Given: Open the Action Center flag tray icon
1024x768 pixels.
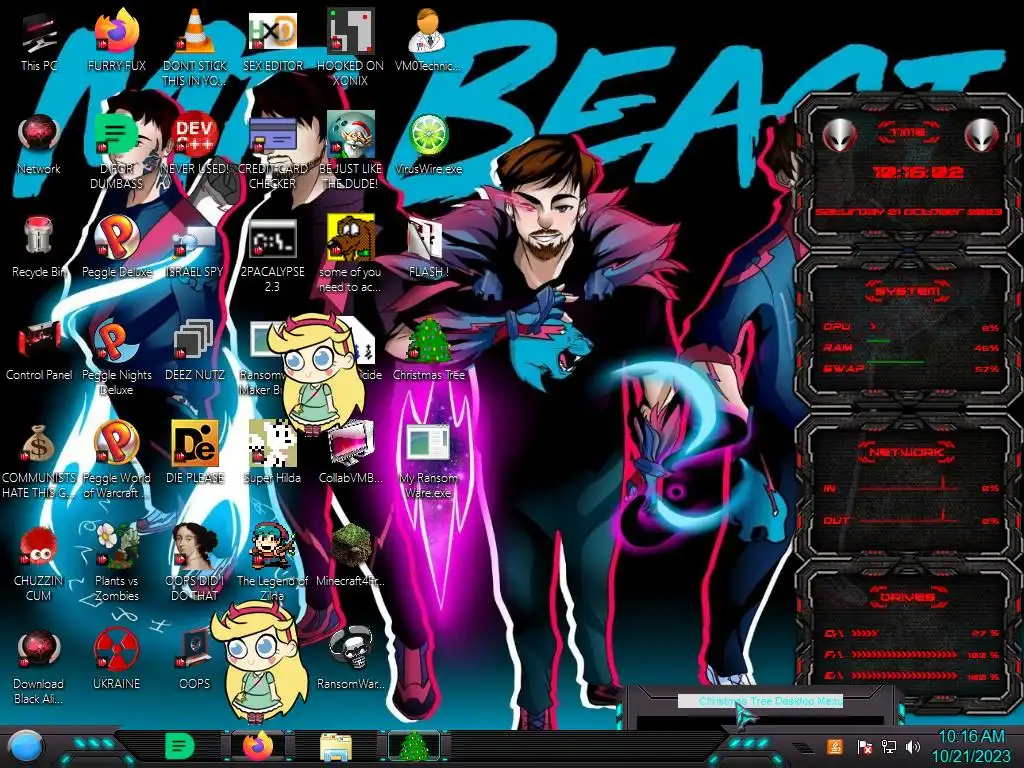Looking at the screenshot, I should 864,746.
